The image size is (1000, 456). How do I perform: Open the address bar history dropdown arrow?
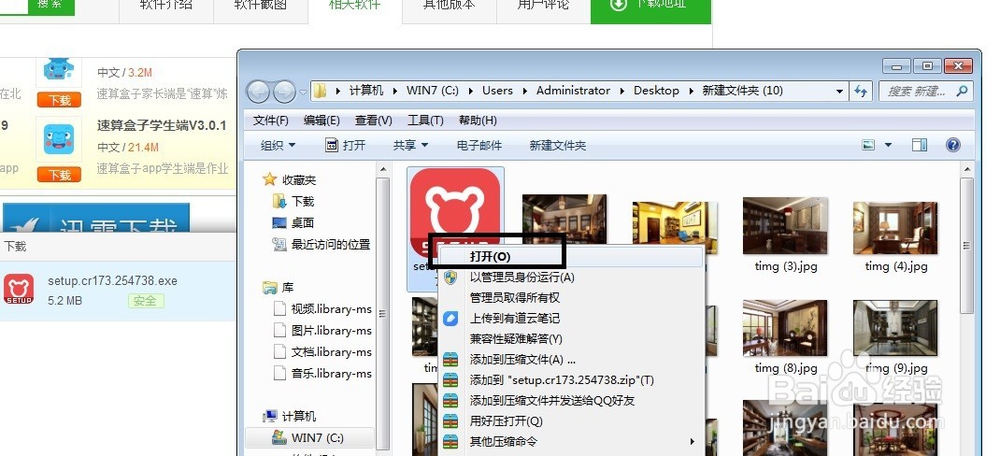pos(840,91)
